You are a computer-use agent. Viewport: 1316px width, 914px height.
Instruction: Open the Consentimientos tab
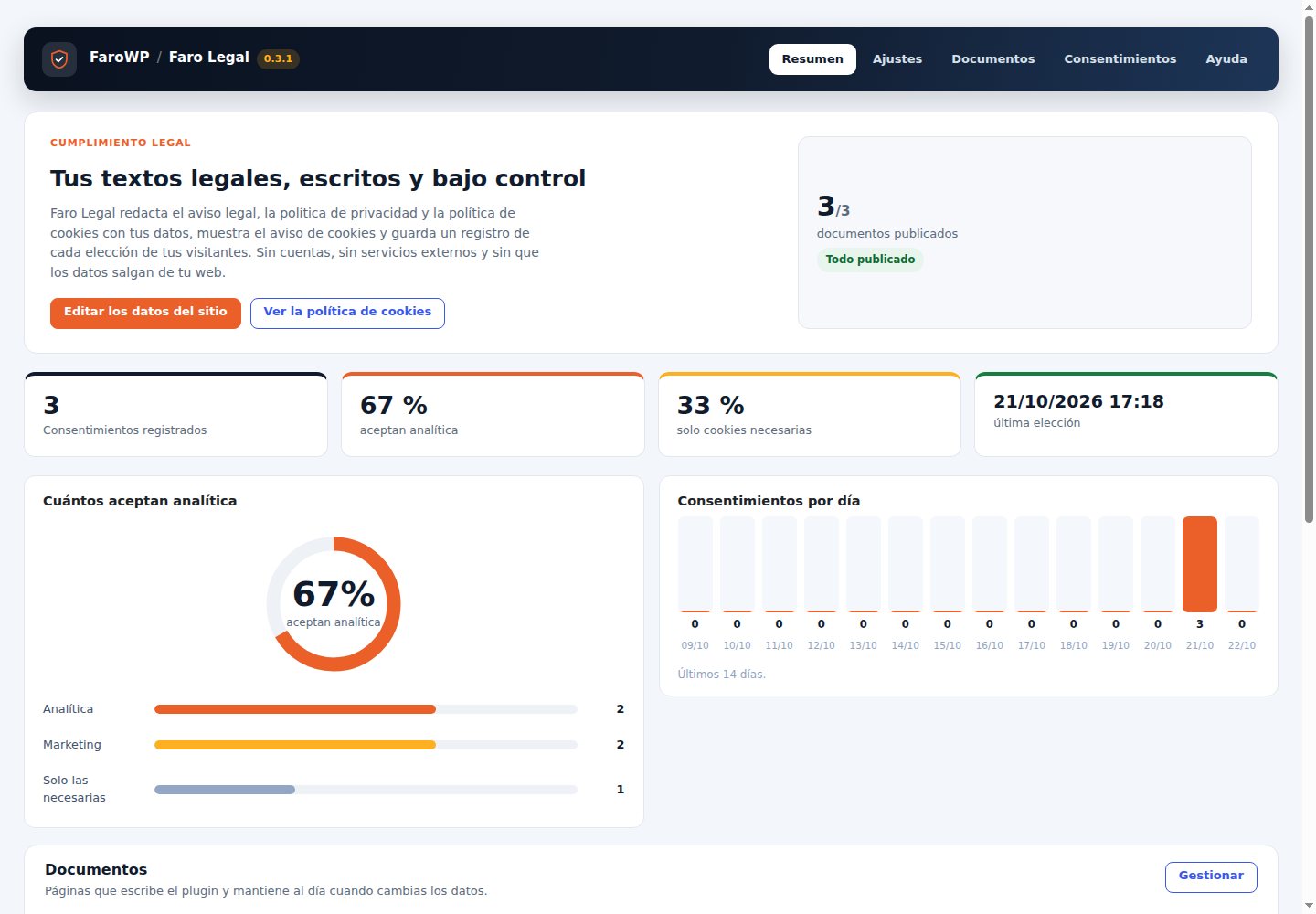coord(1120,59)
